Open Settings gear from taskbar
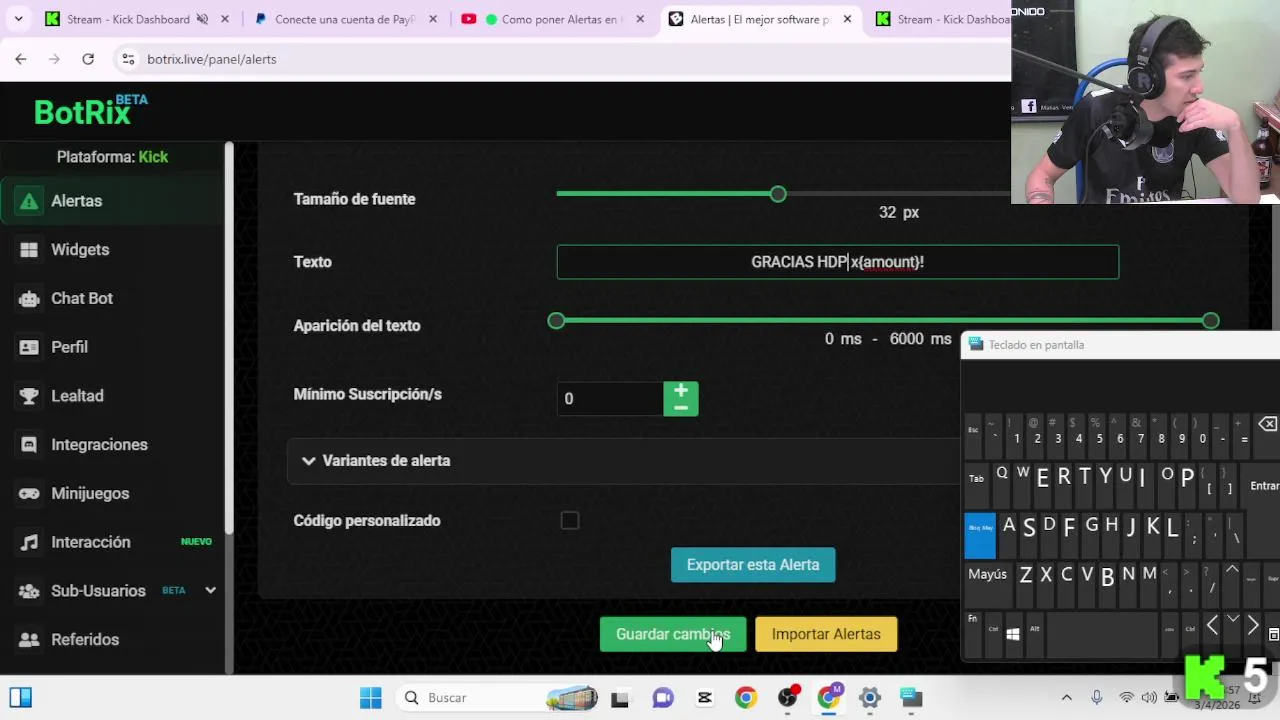Viewport: 1280px width, 720px height. (870, 698)
